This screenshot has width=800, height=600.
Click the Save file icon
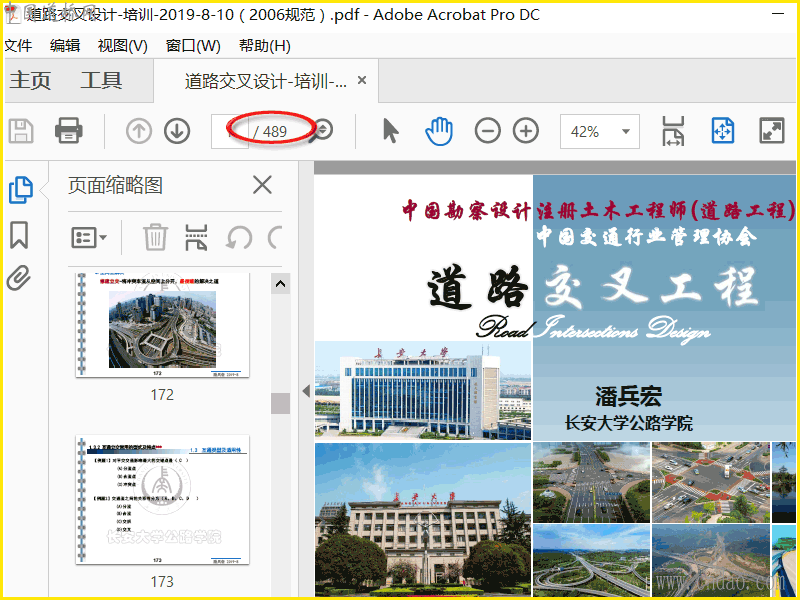coord(21,131)
